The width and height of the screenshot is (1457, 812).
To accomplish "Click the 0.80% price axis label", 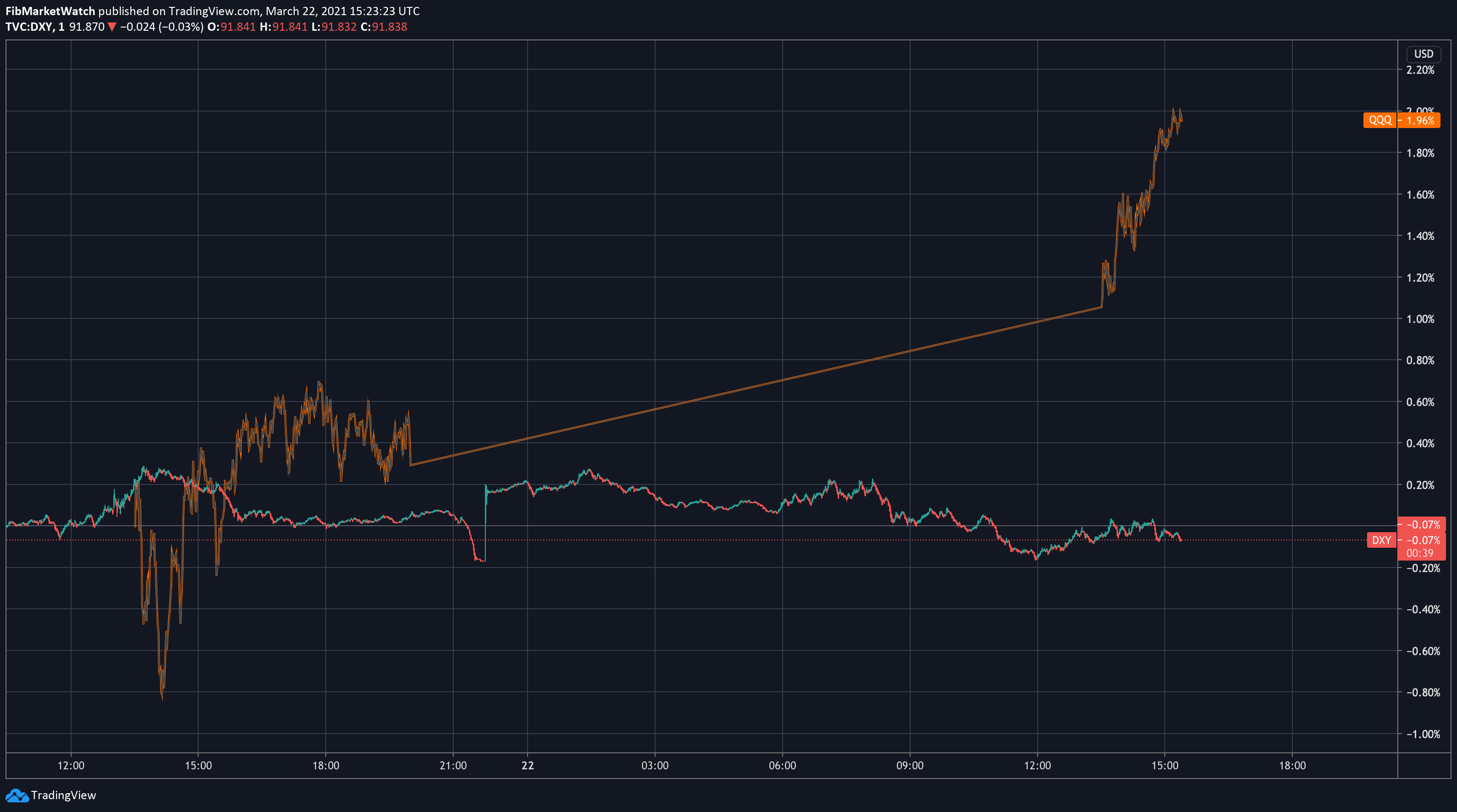I will pos(1420,360).
